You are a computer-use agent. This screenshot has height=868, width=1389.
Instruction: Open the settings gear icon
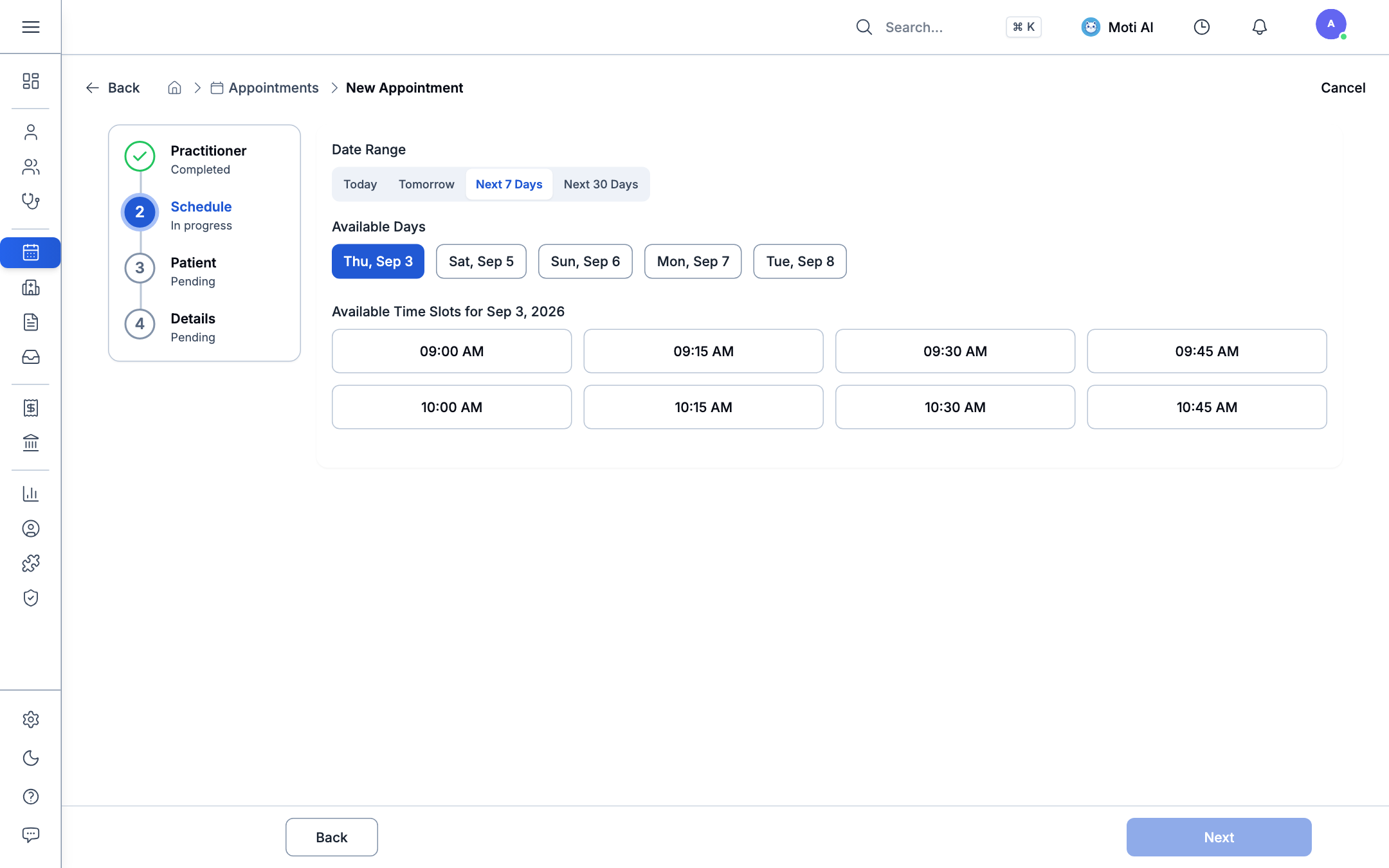click(x=30, y=719)
